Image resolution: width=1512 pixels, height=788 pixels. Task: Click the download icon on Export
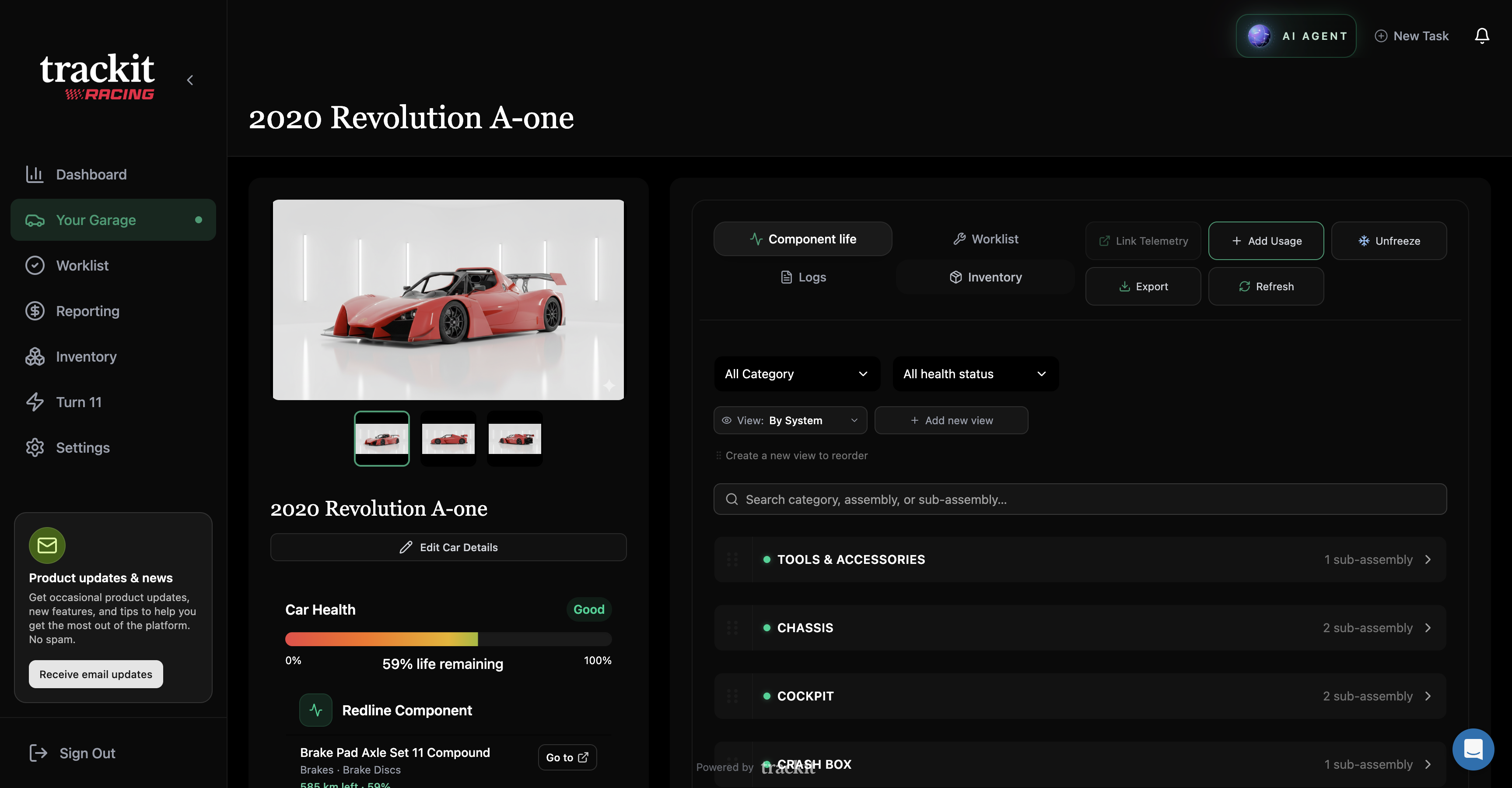(x=1124, y=287)
